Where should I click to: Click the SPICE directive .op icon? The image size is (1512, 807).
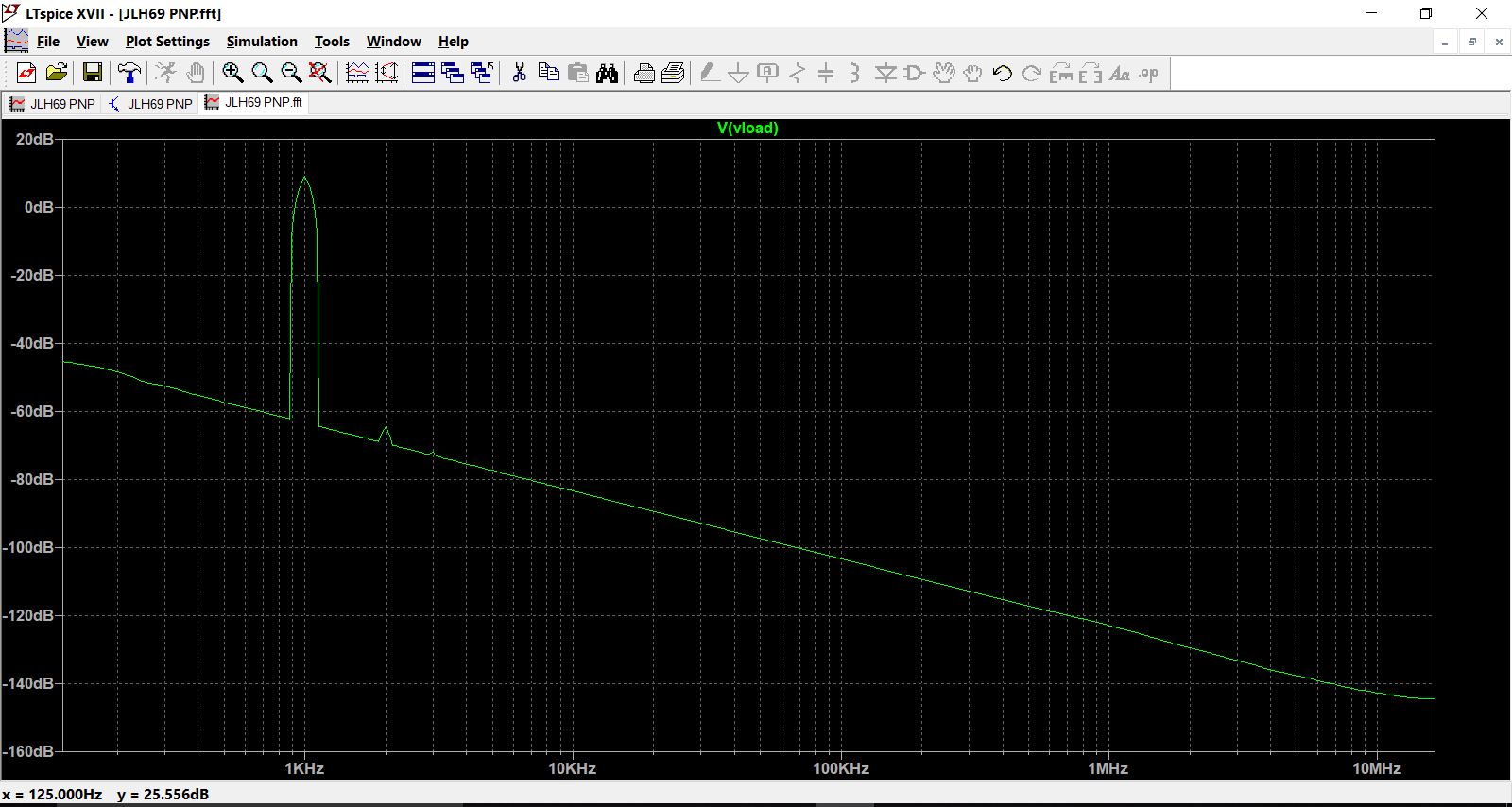coord(1149,73)
